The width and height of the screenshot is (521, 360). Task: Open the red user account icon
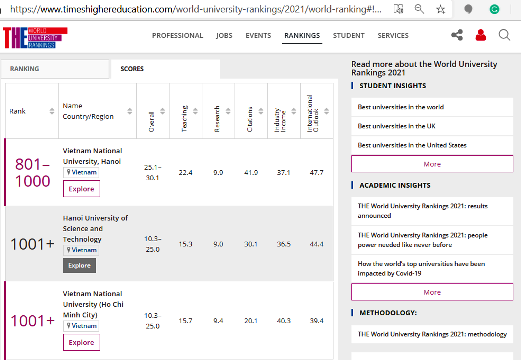pyautogui.click(x=480, y=35)
